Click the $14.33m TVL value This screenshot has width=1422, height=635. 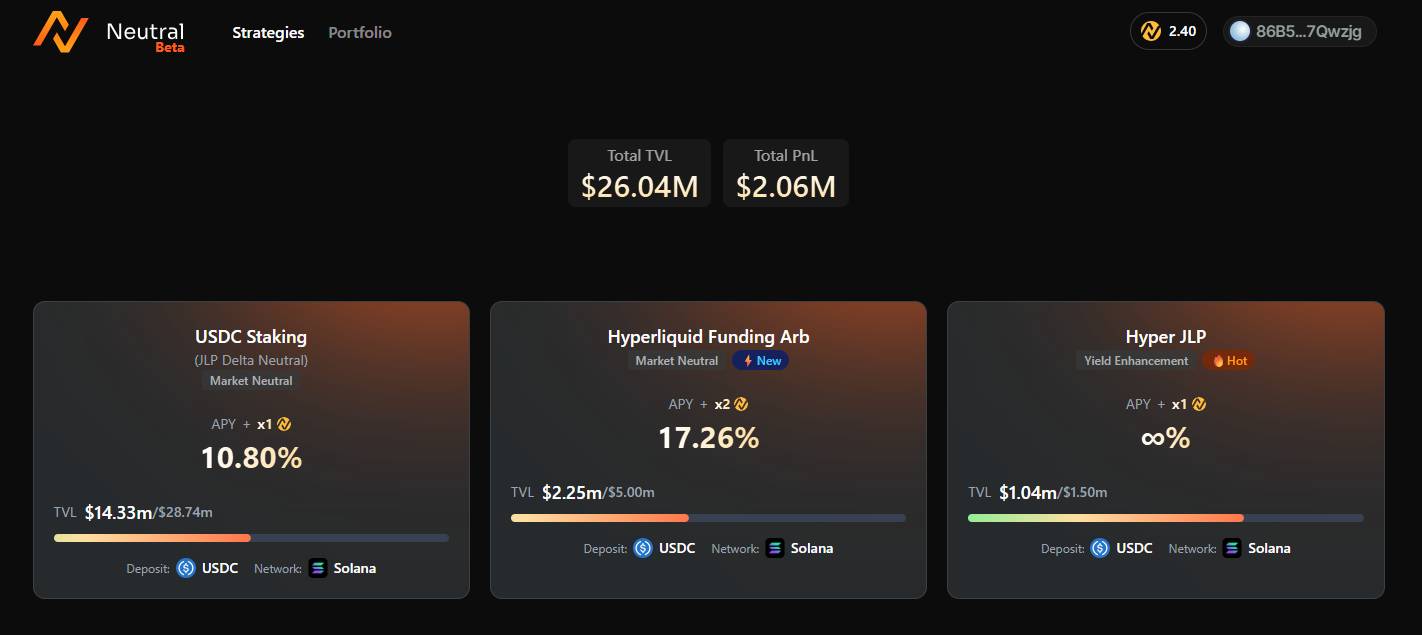click(x=118, y=512)
